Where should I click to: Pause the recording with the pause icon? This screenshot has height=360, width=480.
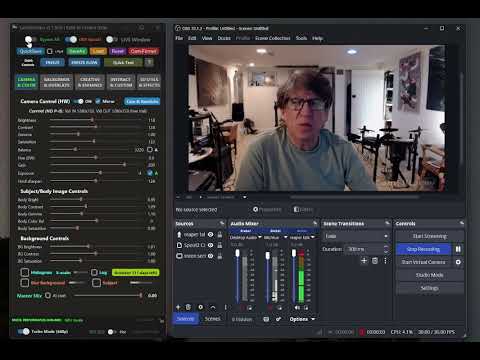[x=458, y=249]
